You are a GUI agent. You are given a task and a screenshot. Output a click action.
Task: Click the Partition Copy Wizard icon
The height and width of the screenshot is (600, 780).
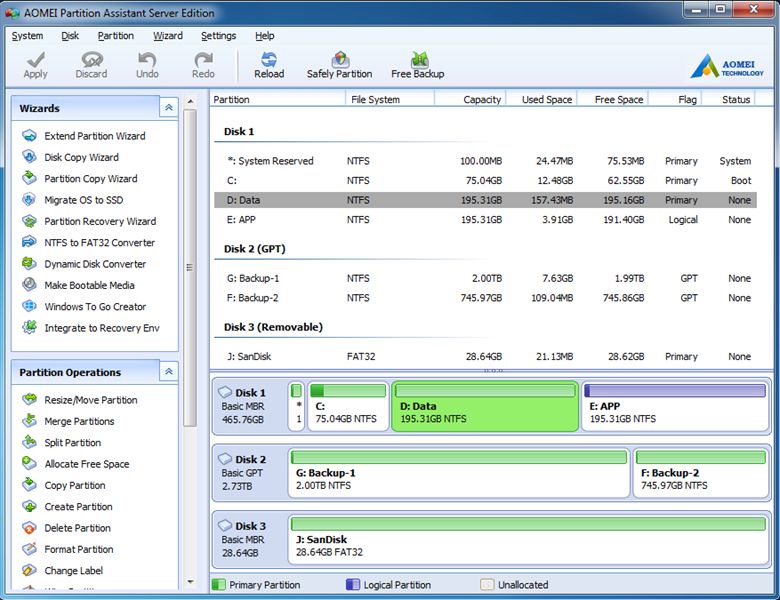tap(29, 178)
